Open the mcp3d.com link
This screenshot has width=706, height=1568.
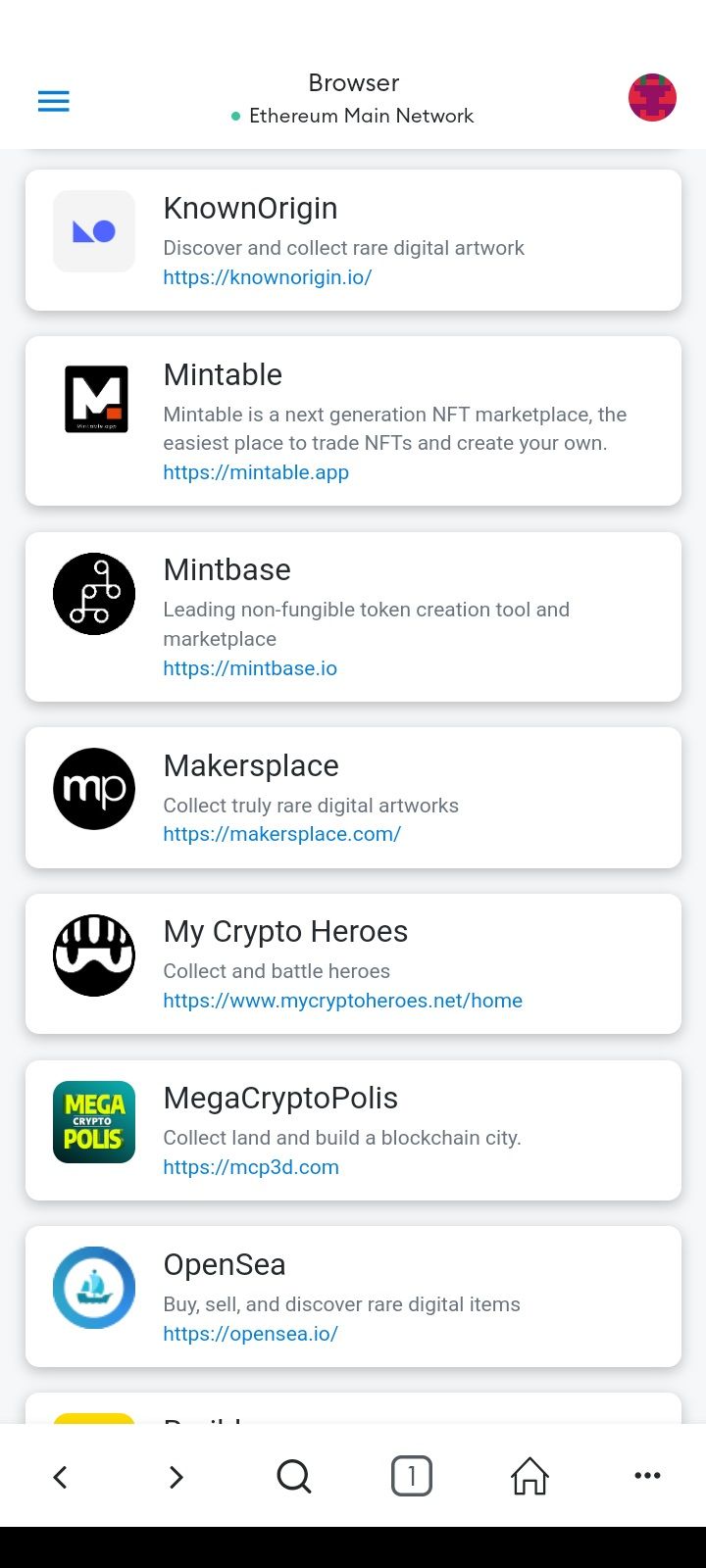coord(251,1167)
